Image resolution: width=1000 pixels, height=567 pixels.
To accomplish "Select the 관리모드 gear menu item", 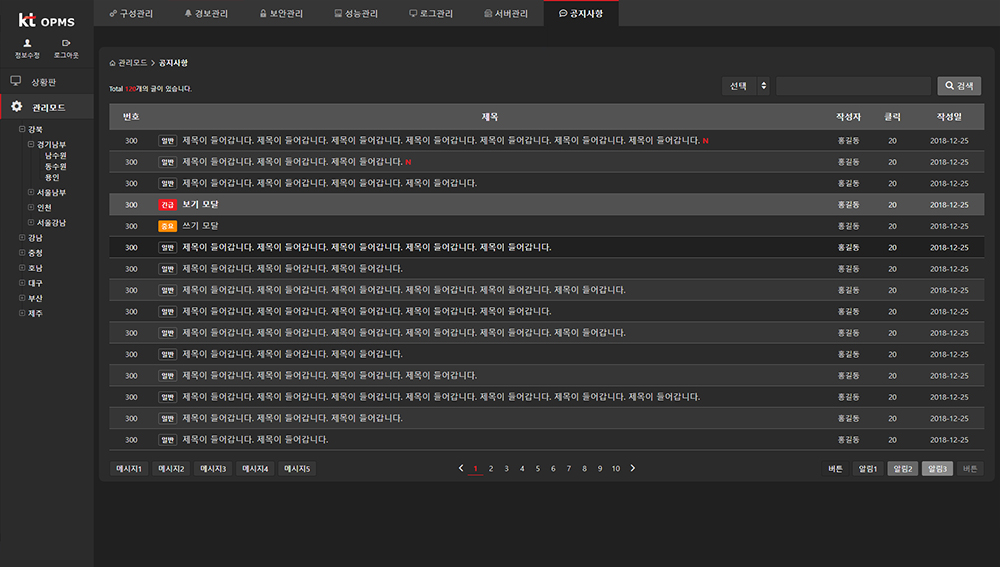I will (x=47, y=107).
